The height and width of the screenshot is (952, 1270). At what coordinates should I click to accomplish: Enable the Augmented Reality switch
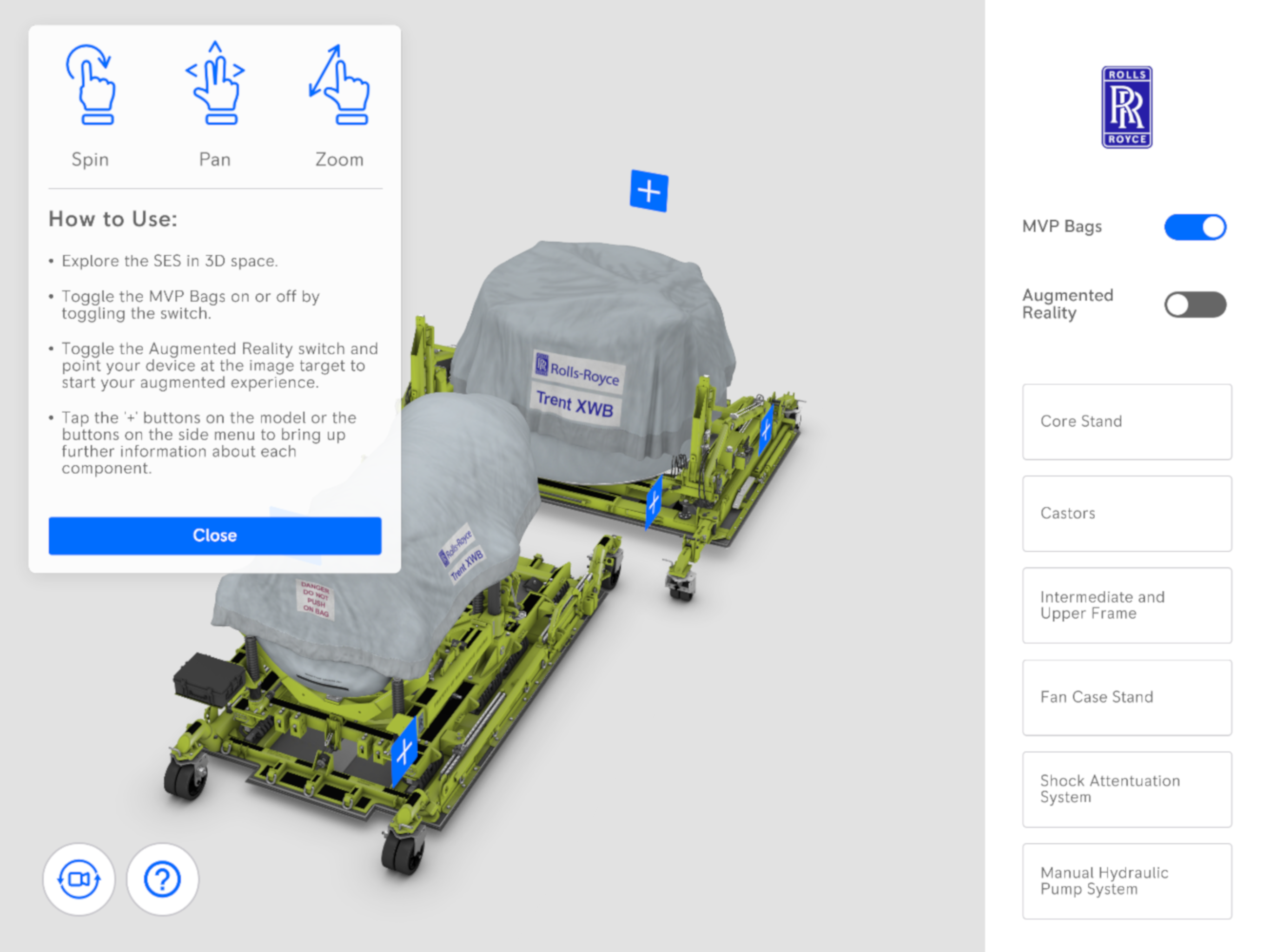1195,304
